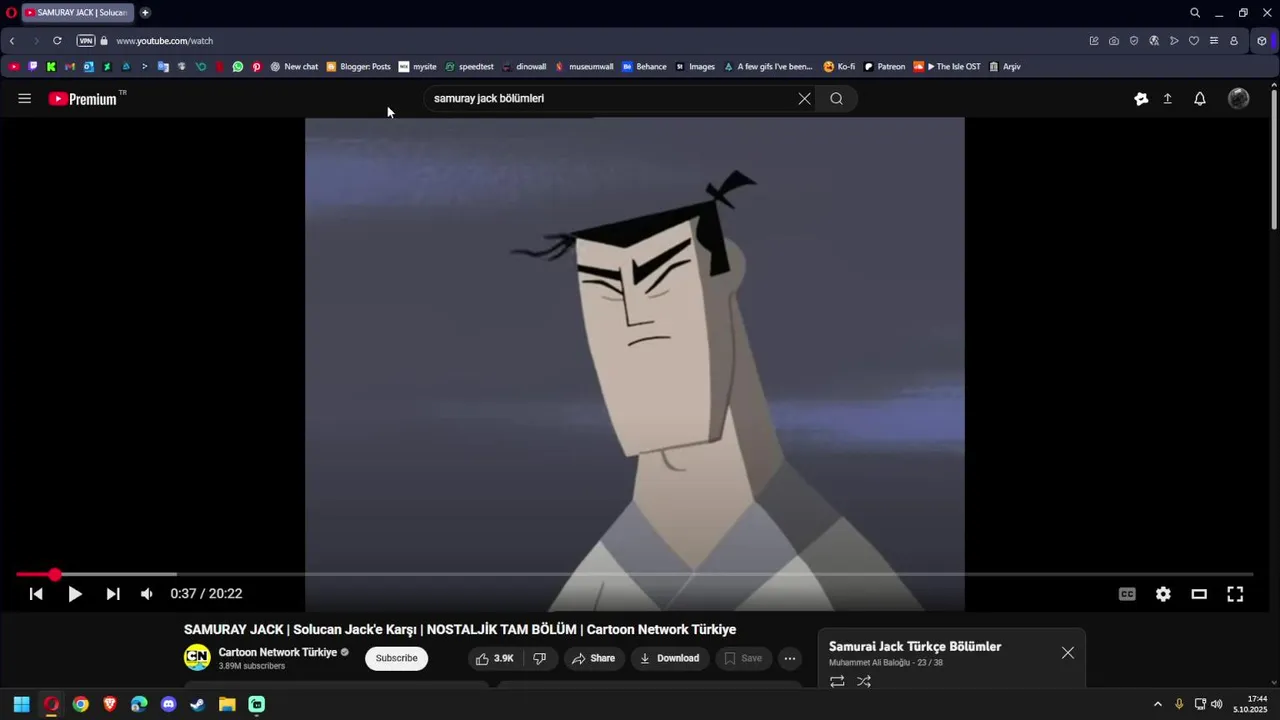Click the Save button
The width and height of the screenshot is (1280, 720).
743,658
